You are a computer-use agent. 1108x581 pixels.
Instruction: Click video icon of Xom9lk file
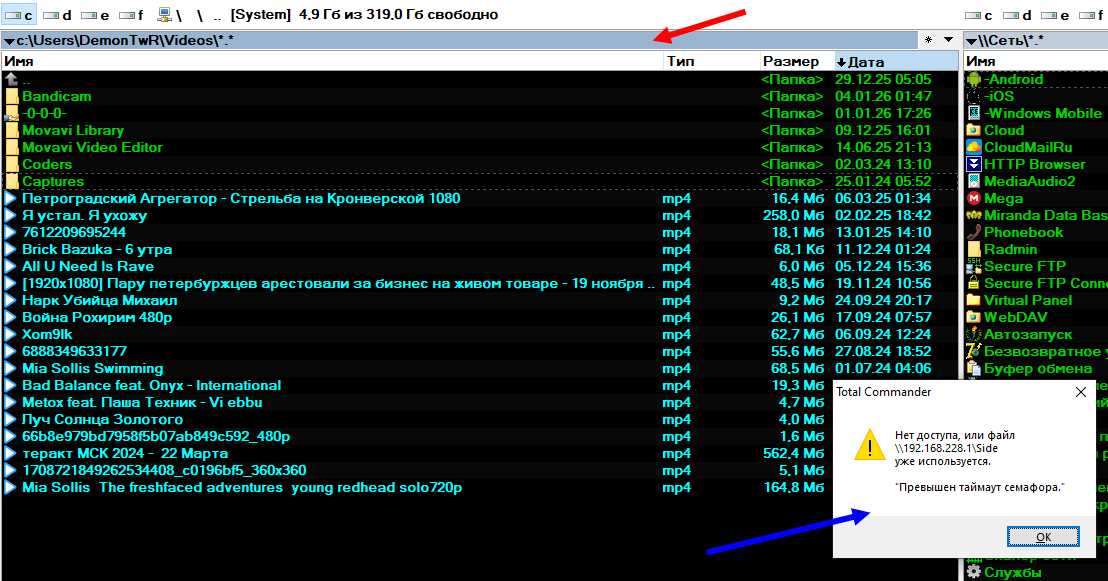11,334
